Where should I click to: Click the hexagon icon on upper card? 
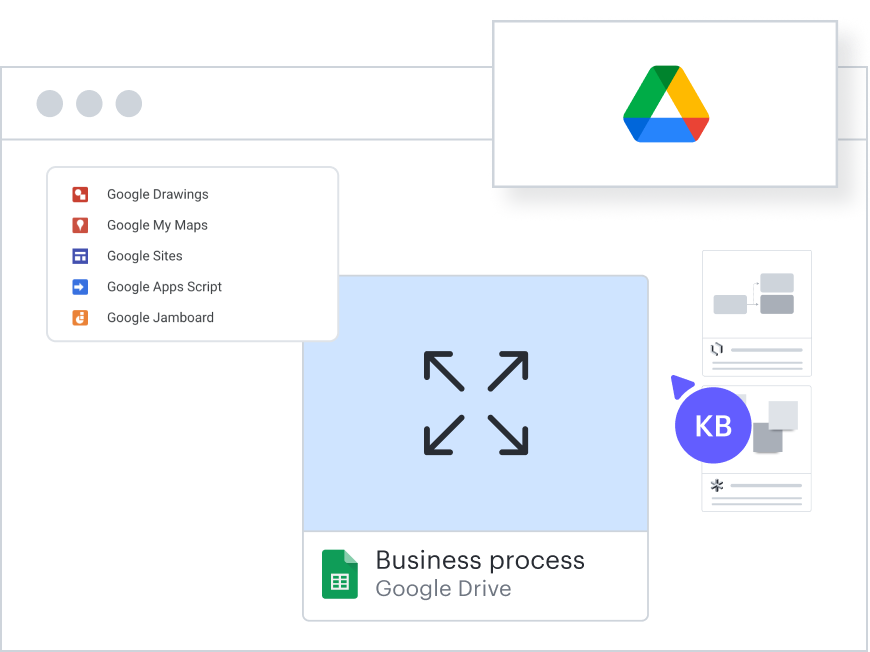click(717, 349)
